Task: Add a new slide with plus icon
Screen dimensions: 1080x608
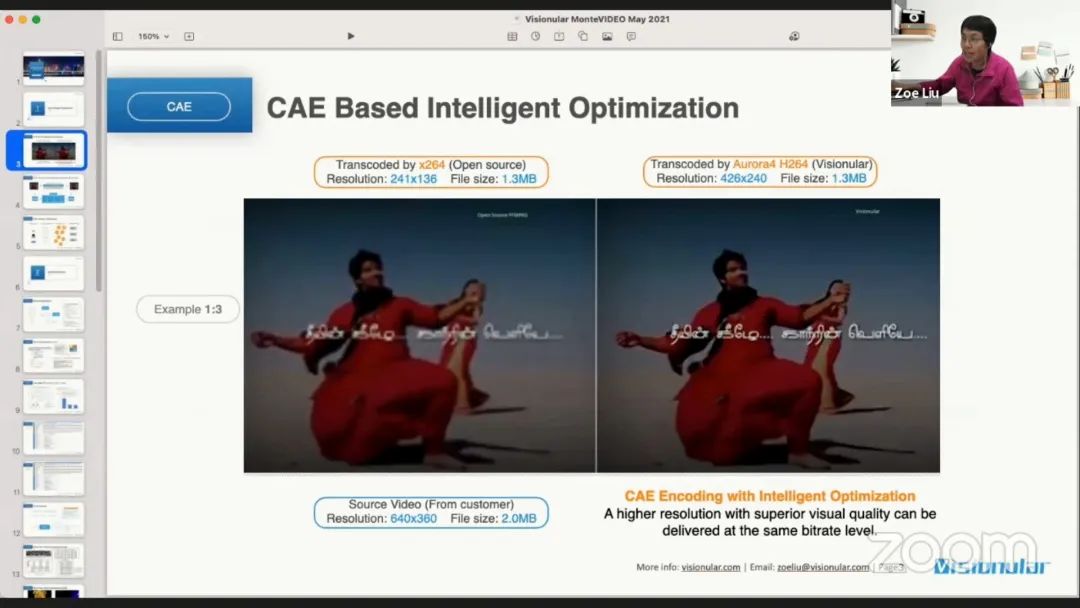Action: point(189,36)
